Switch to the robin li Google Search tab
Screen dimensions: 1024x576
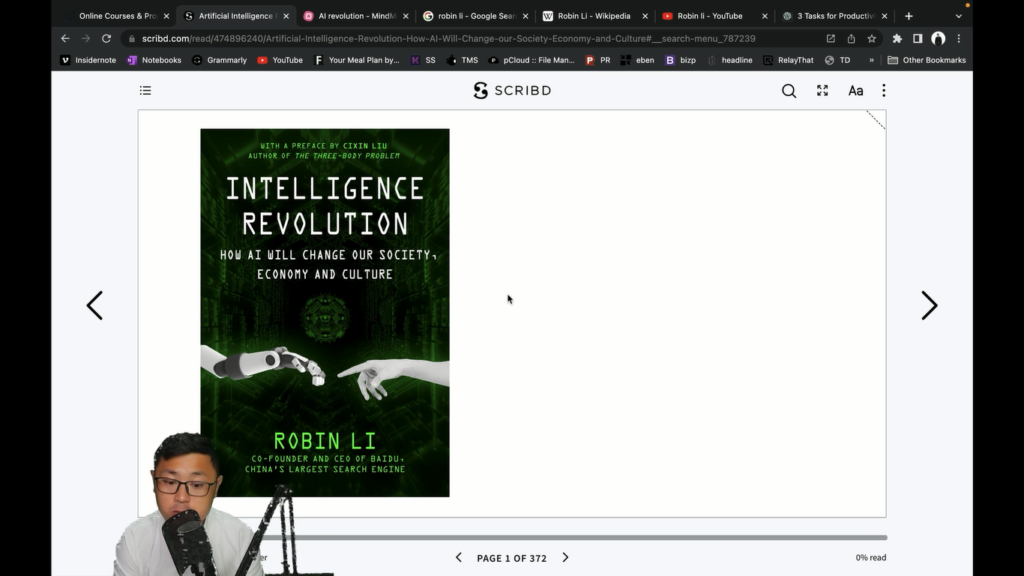[x=476, y=16]
